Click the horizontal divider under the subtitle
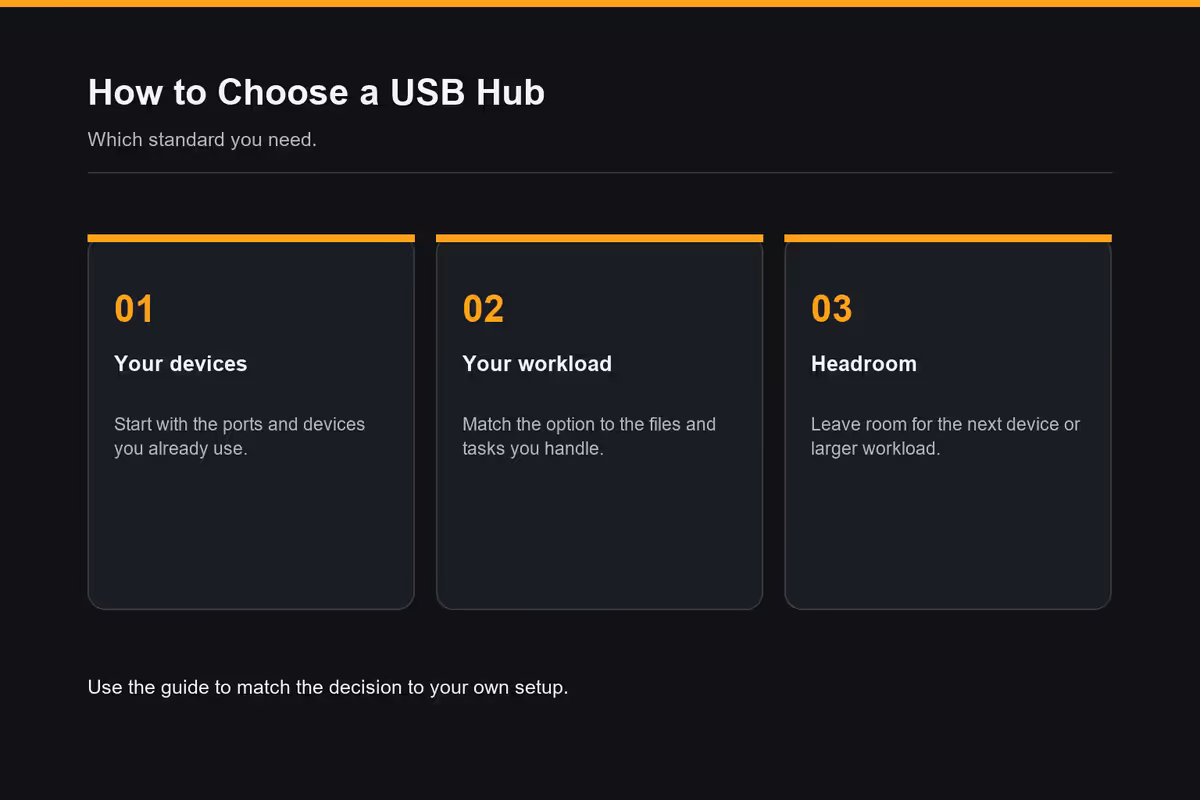The width and height of the screenshot is (1200, 800). (600, 173)
